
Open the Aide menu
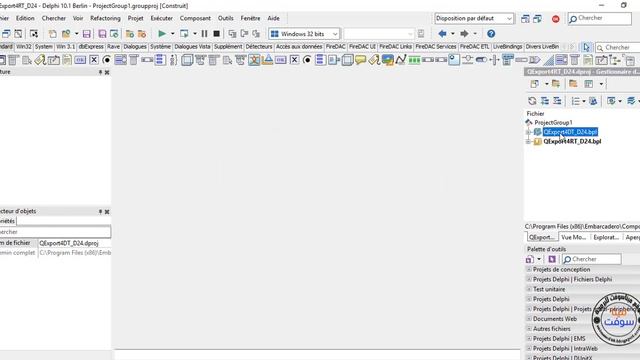(x=273, y=18)
